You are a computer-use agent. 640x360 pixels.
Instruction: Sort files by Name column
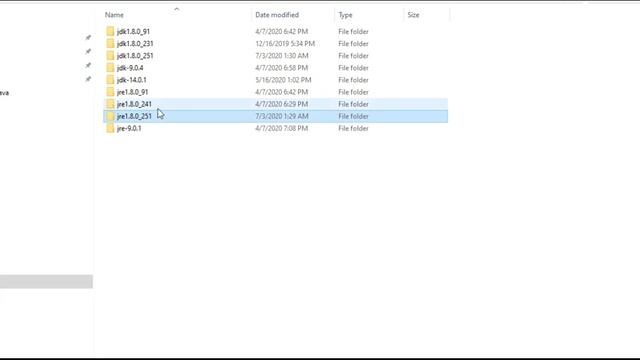(114, 15)
